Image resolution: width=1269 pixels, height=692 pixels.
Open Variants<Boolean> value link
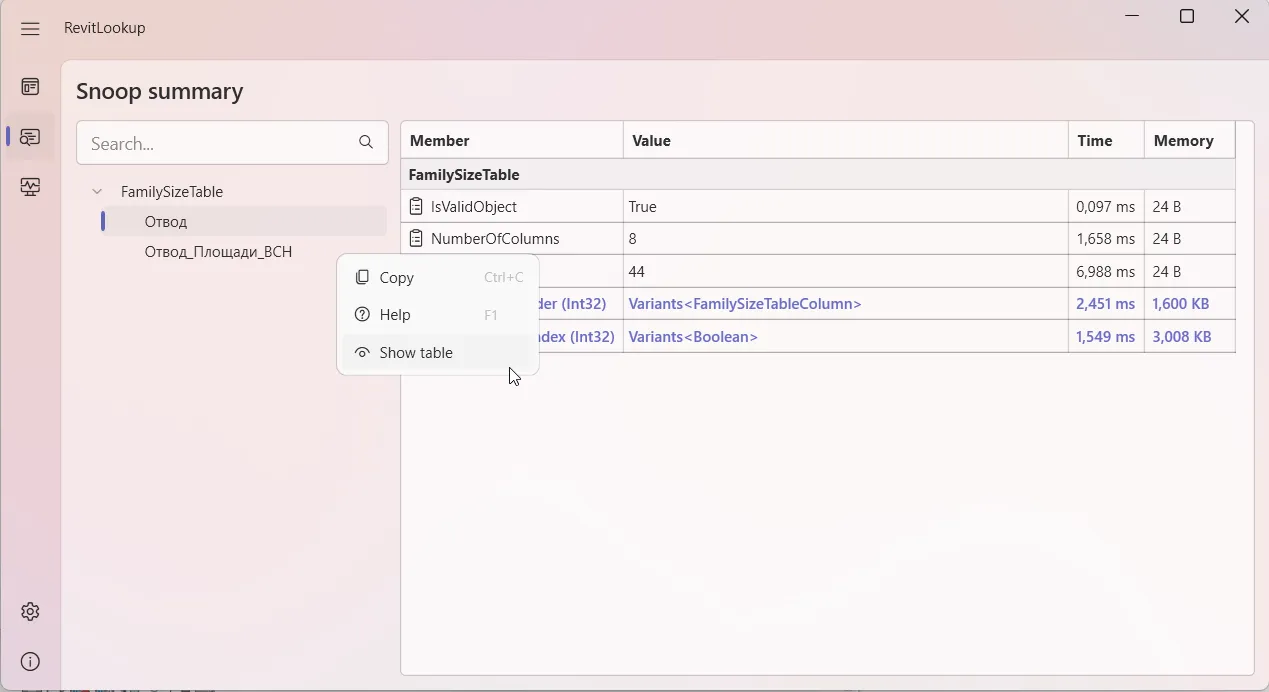click(x=693, y=337)
